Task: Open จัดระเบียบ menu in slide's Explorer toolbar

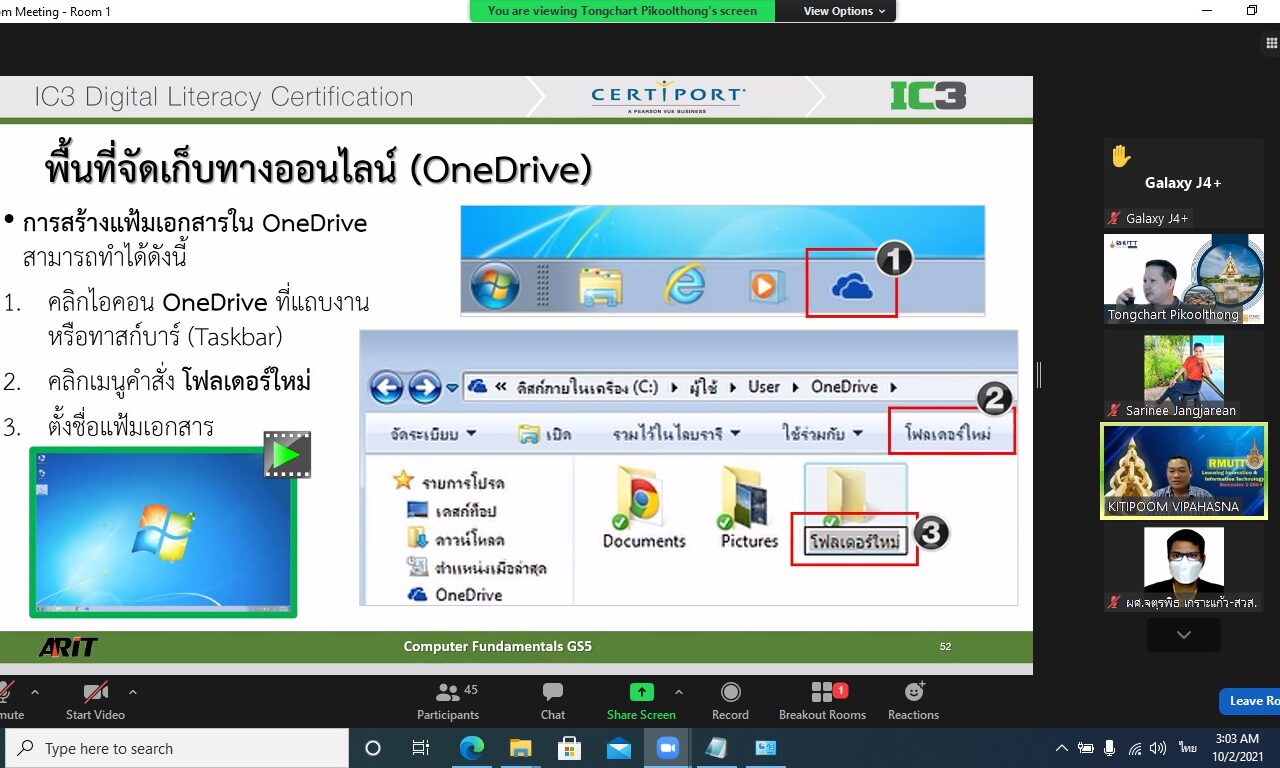Action: [x=434, y=434]
